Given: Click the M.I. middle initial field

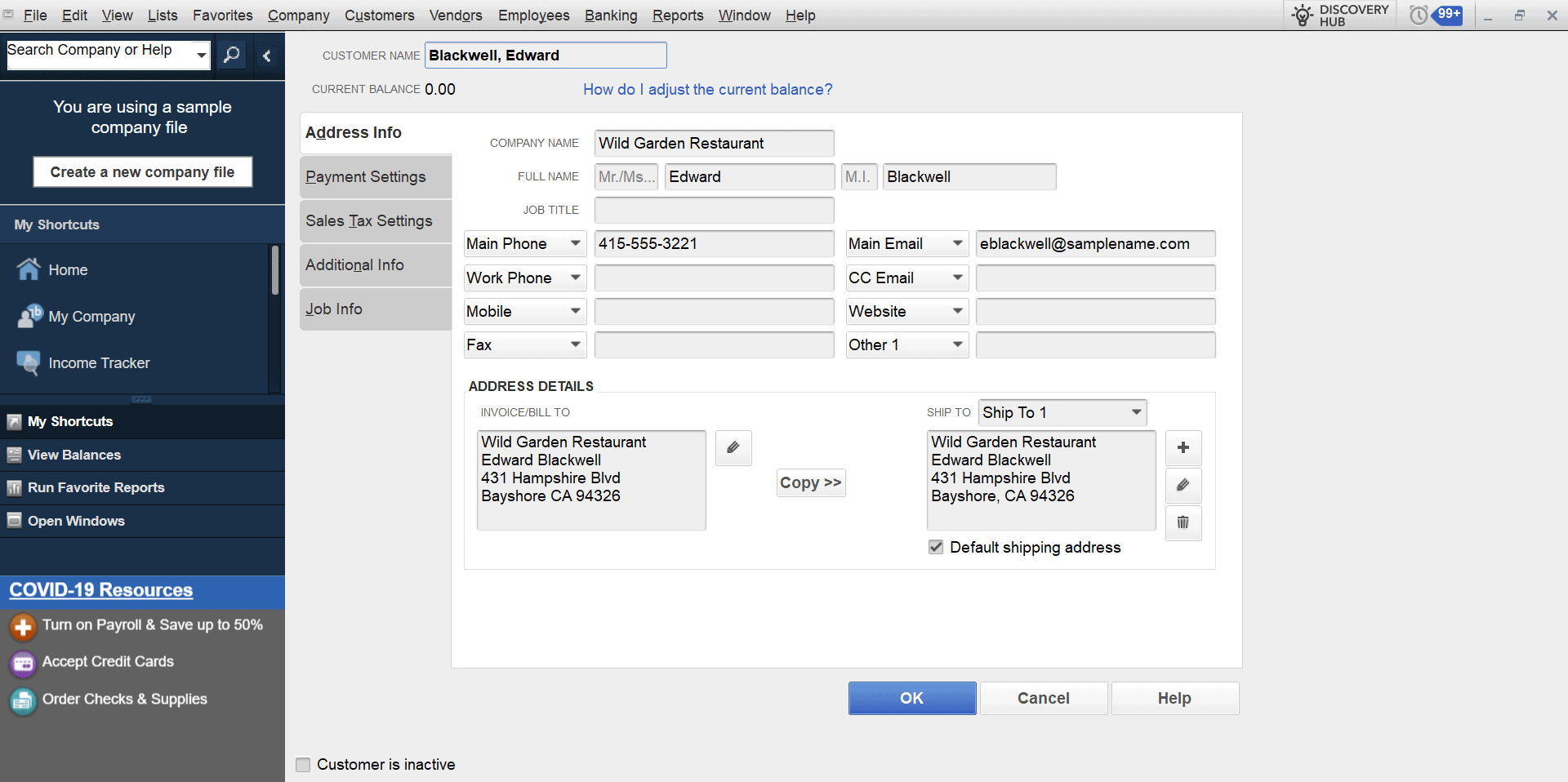Looking at the screenshot, I should [859, 176].
